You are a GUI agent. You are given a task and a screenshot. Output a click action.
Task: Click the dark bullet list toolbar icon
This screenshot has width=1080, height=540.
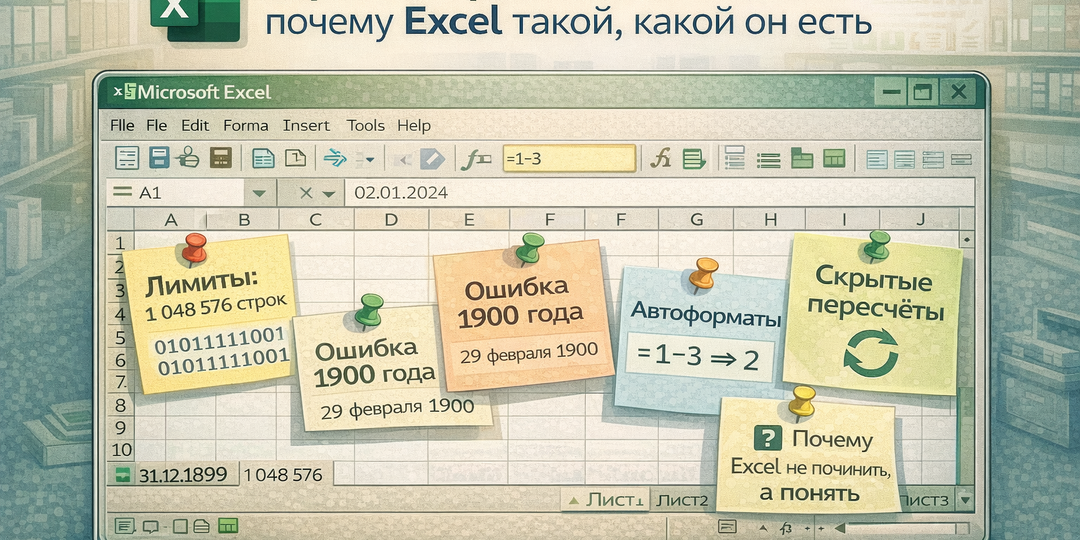coord(769,160)
